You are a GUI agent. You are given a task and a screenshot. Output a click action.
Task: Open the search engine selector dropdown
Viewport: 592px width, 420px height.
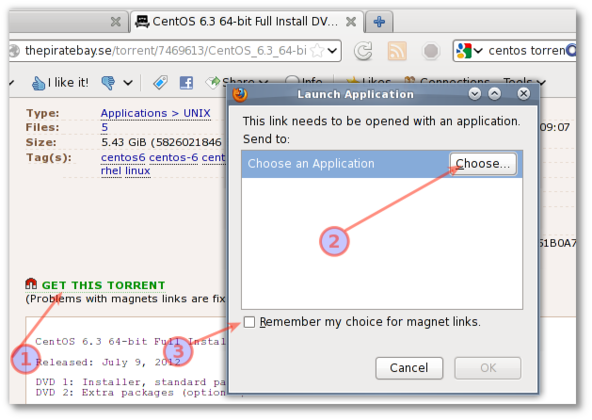coord(469,51)
